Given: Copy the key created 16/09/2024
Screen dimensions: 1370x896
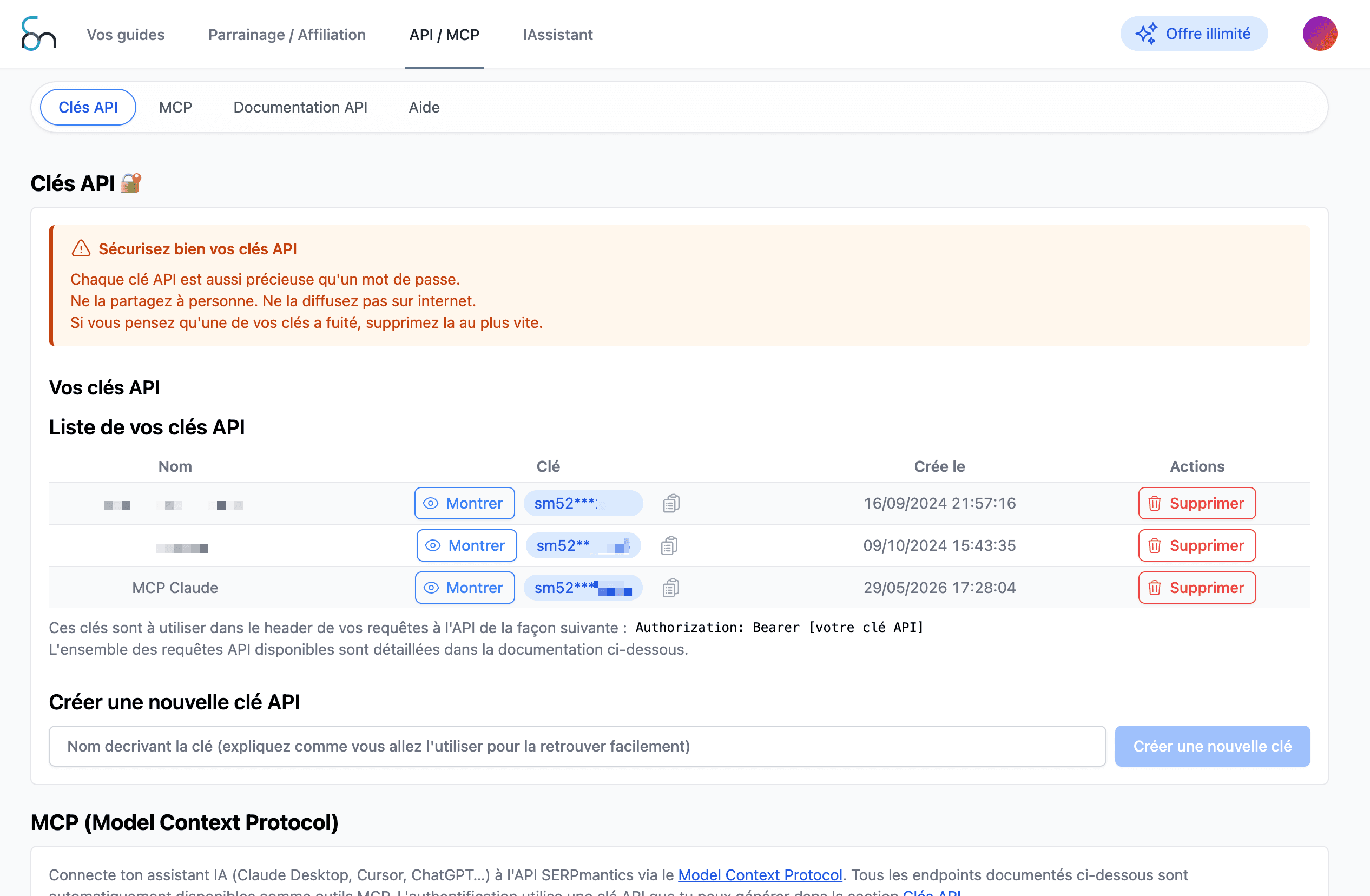Looking at the screenshot, I should pos(671,504).
